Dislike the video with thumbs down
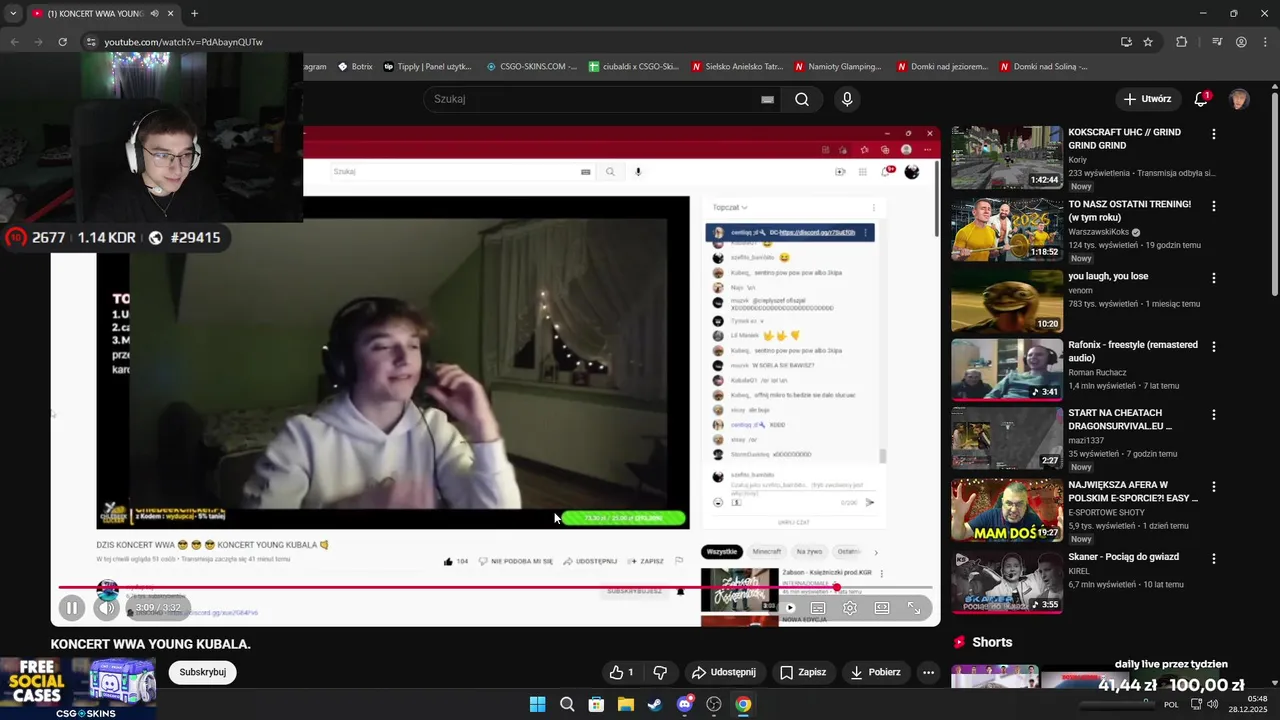Screen dimensions: 1280x720 coord(660,672)
